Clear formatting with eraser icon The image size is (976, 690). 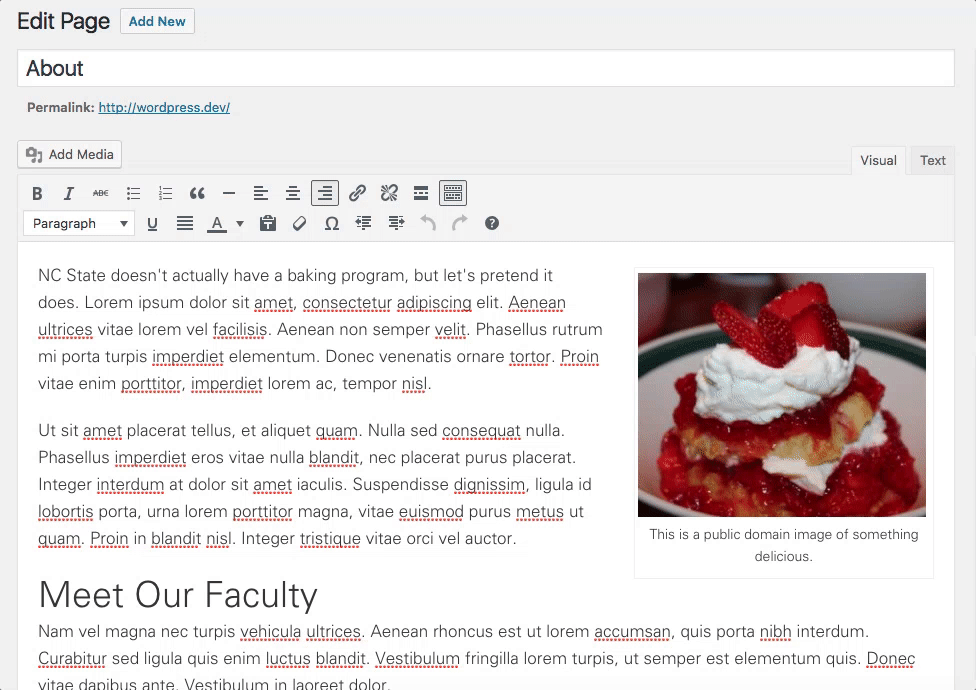[x=299, y=223]
